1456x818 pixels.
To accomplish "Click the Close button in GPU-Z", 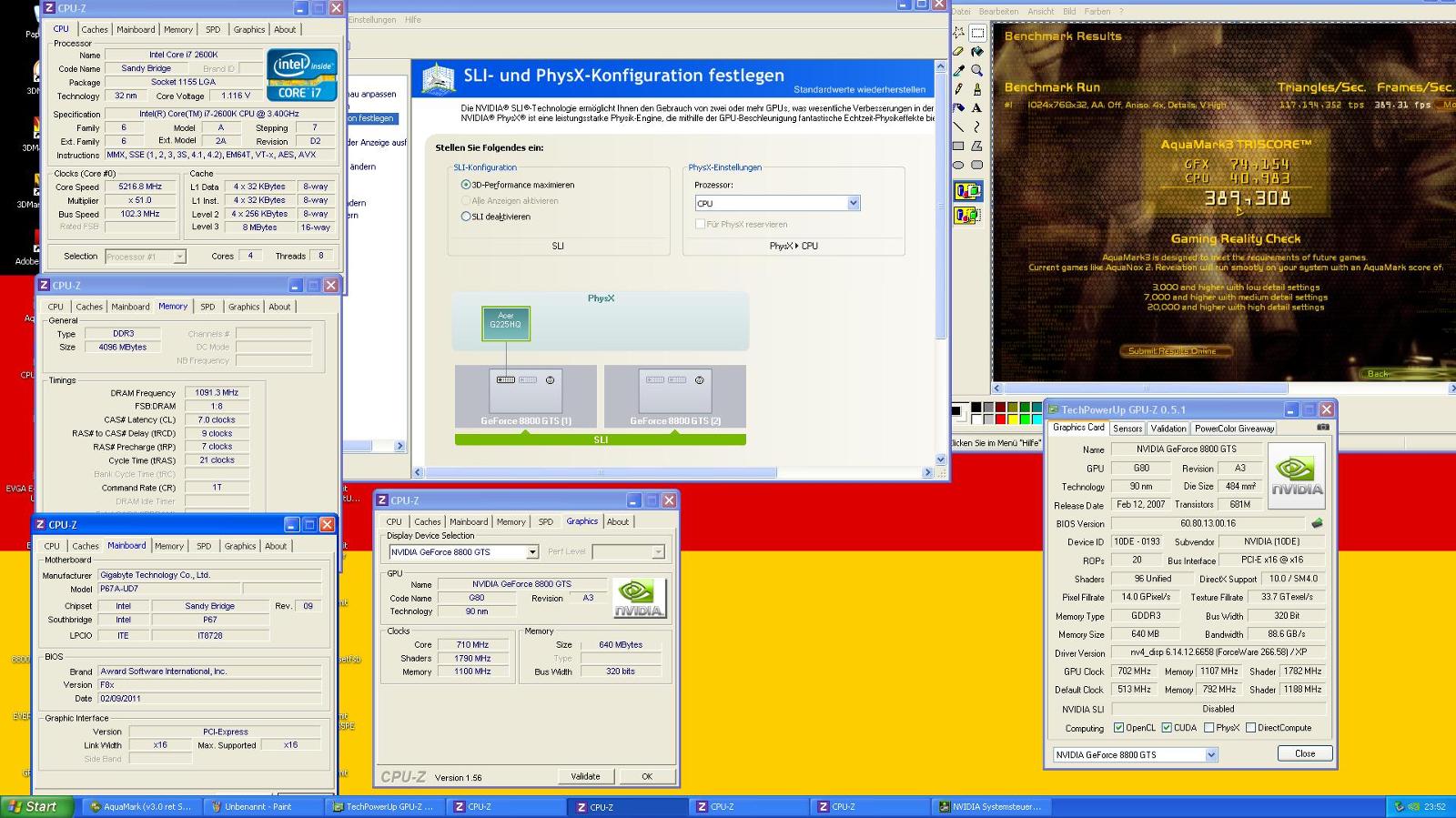I will coord(1305,753).
